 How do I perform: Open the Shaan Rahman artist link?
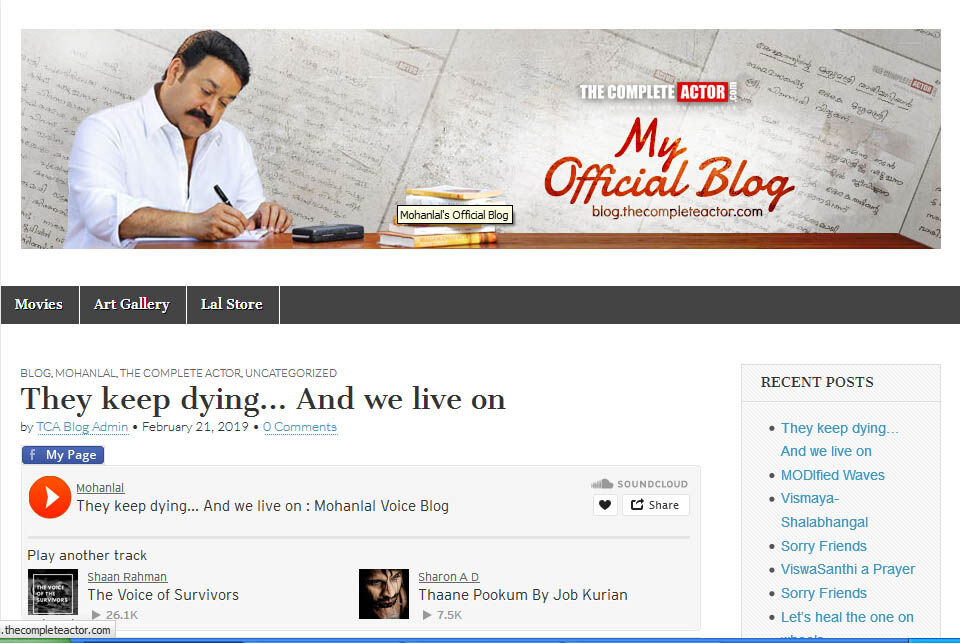[x=127, y=577]
